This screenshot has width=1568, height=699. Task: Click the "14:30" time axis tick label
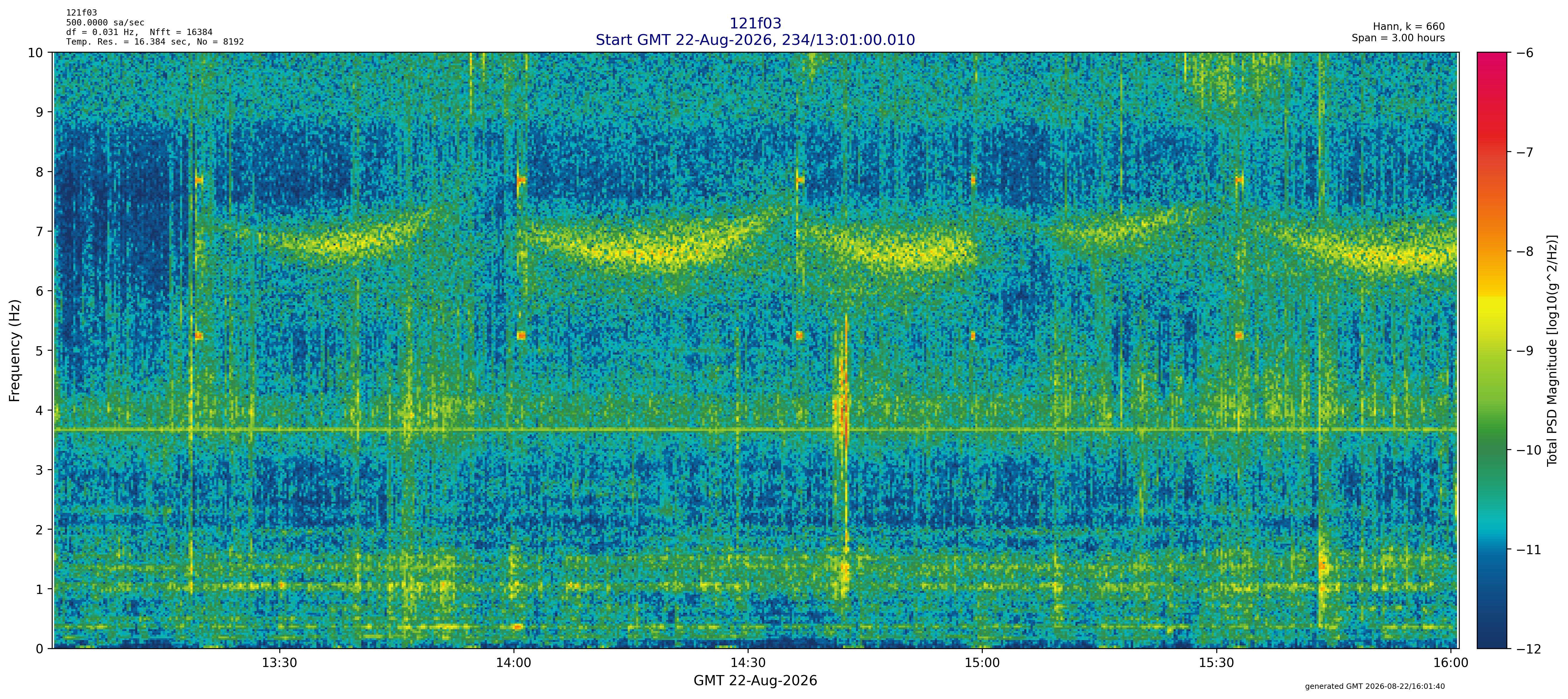click(x=748, y=663)
